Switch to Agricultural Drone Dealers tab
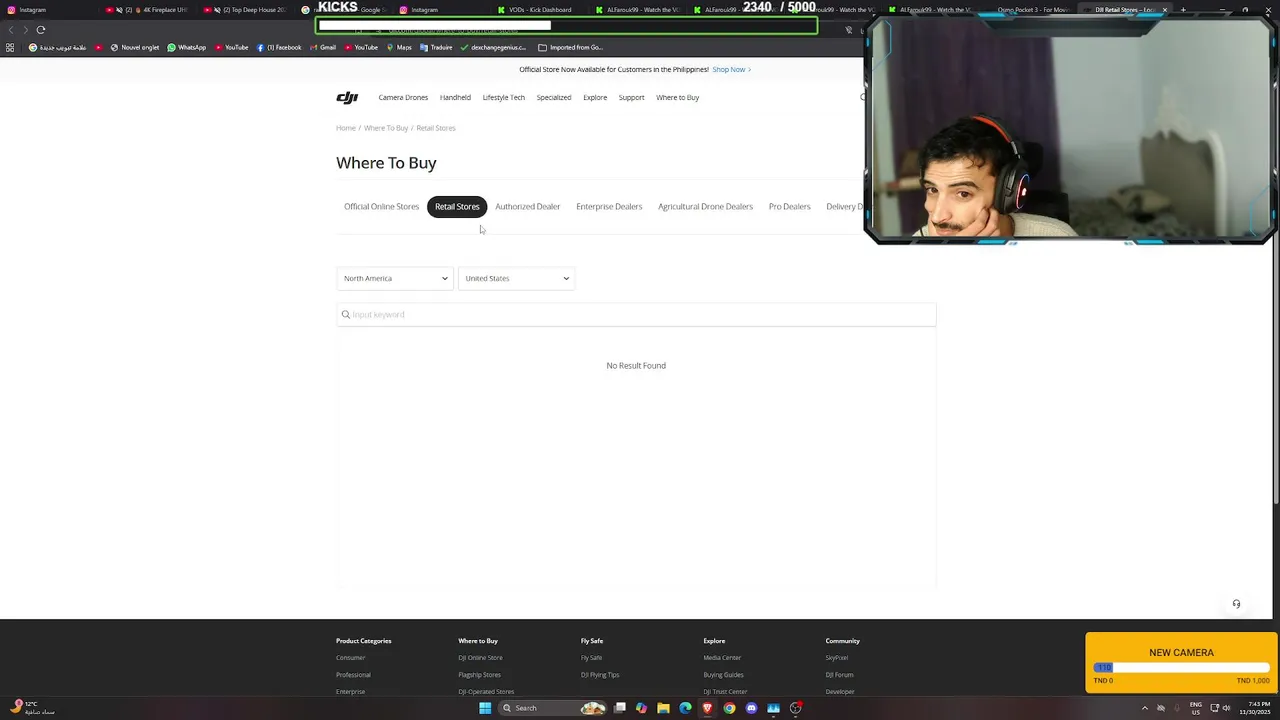1280x720 pixels. click(705, 206)
